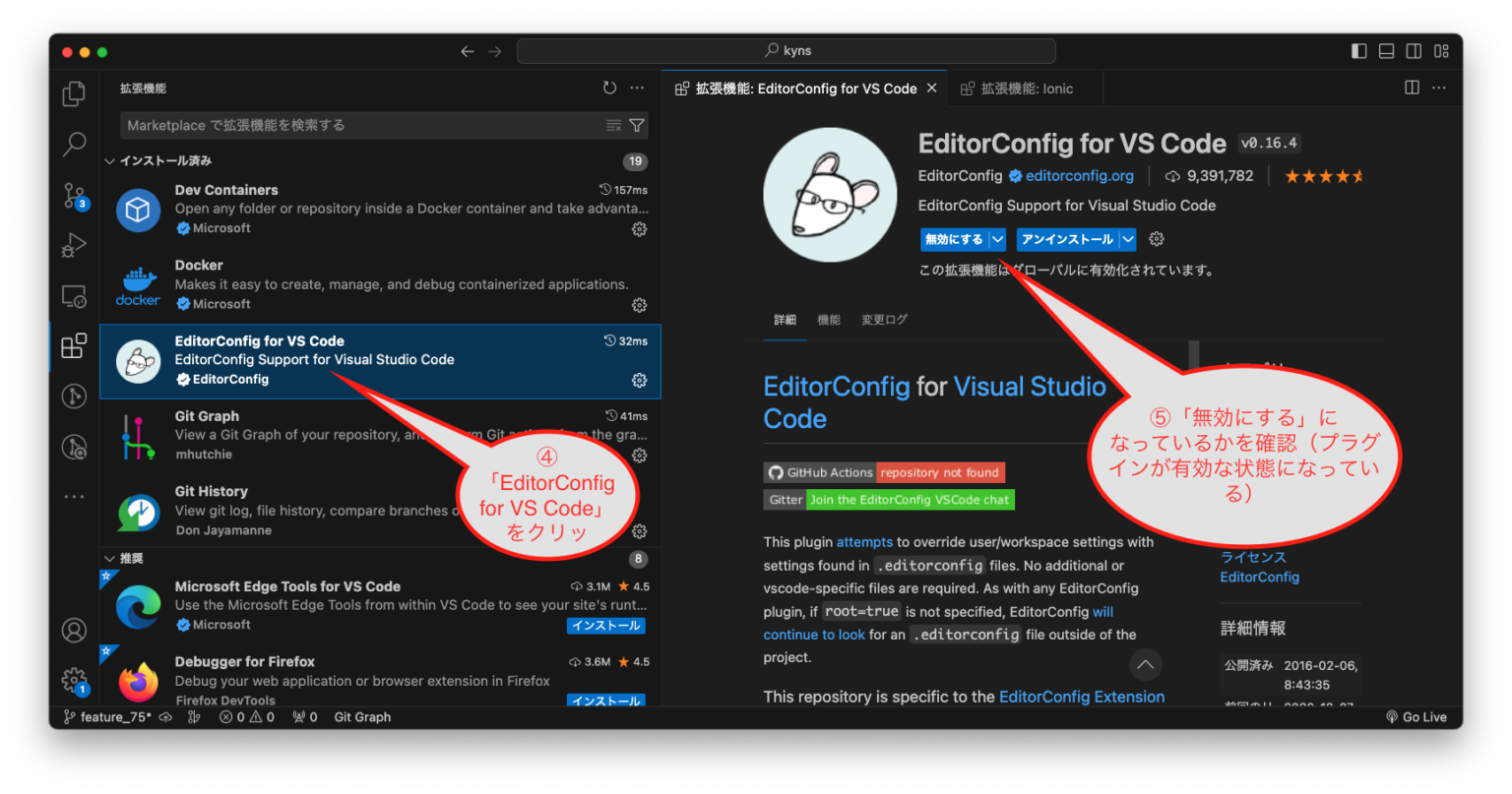Screen dimensions: 1512x794
Task: Open the 機能 features tab
Action: (829, 320)
